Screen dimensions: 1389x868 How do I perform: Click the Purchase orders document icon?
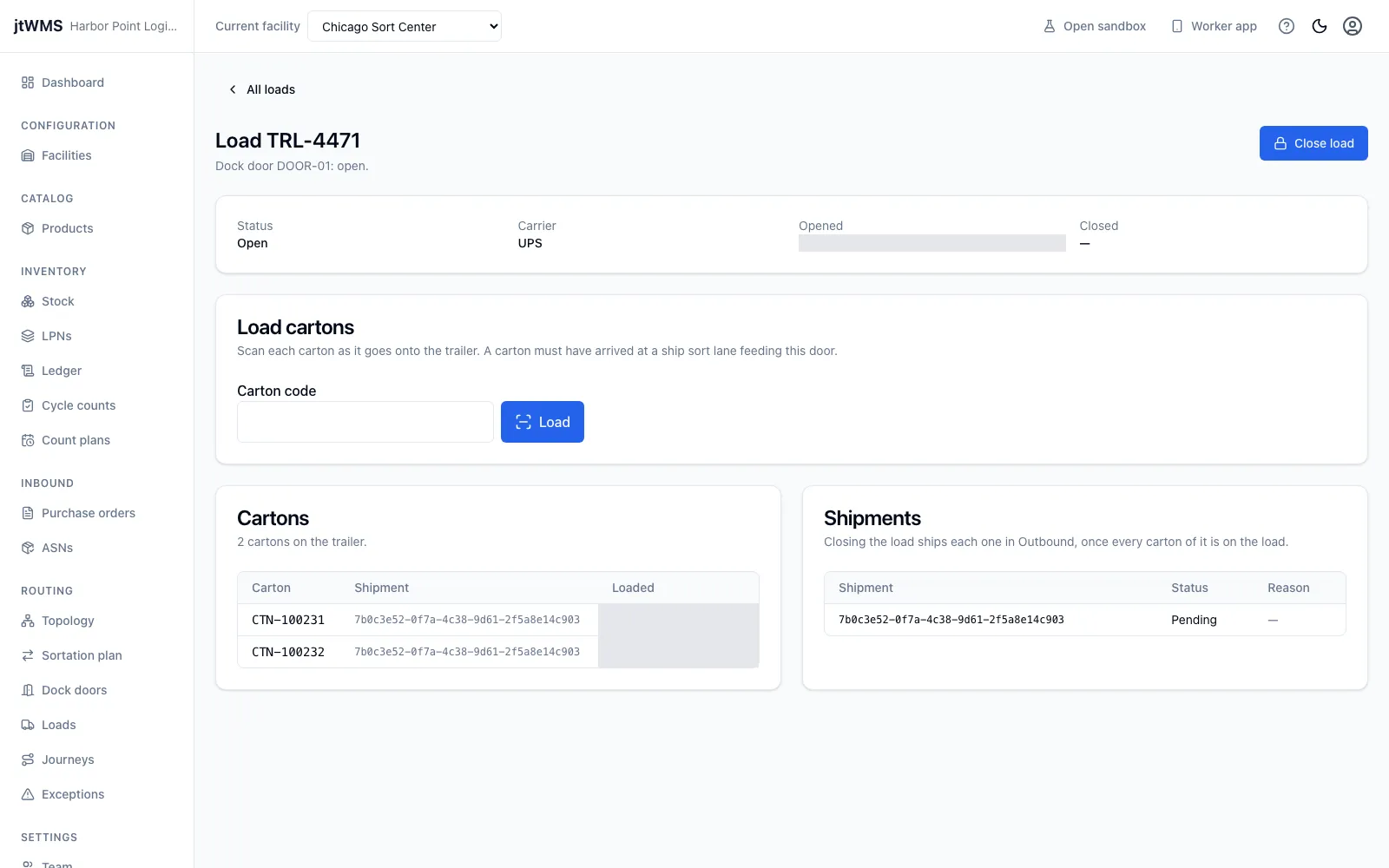click(x=28, y=513)
